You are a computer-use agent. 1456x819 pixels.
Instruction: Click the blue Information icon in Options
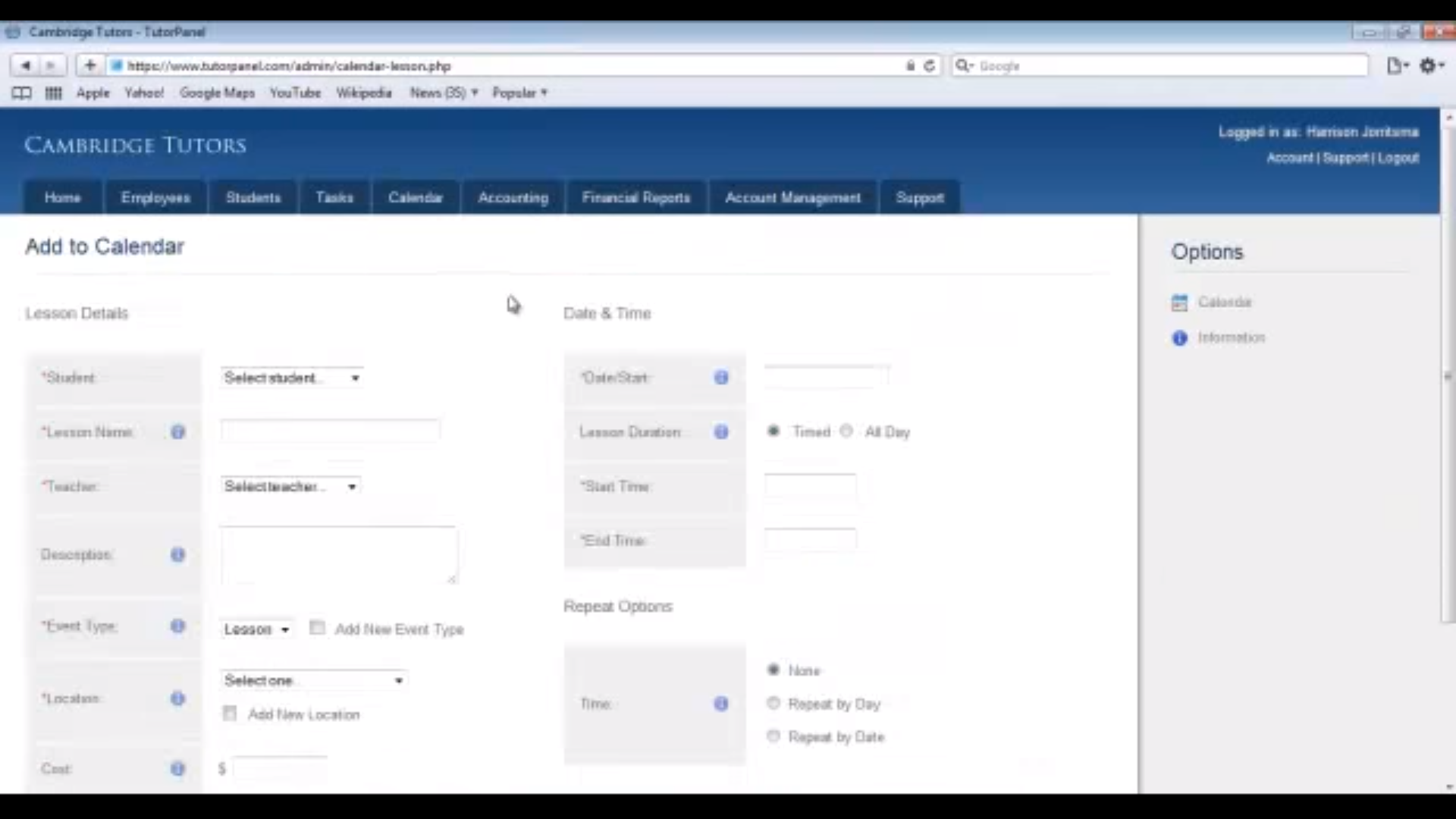click(x=1179, y=337)
